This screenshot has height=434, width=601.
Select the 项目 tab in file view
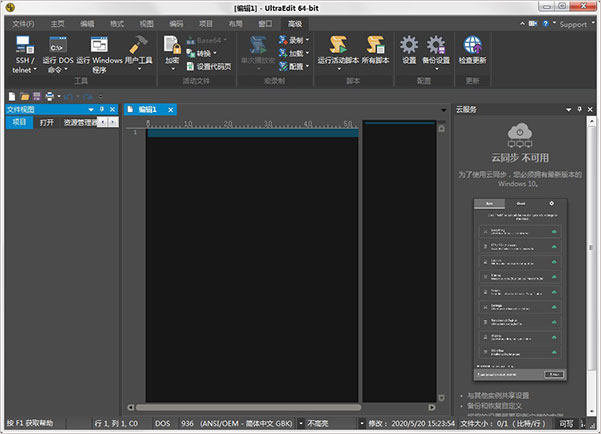click(19, 123)
